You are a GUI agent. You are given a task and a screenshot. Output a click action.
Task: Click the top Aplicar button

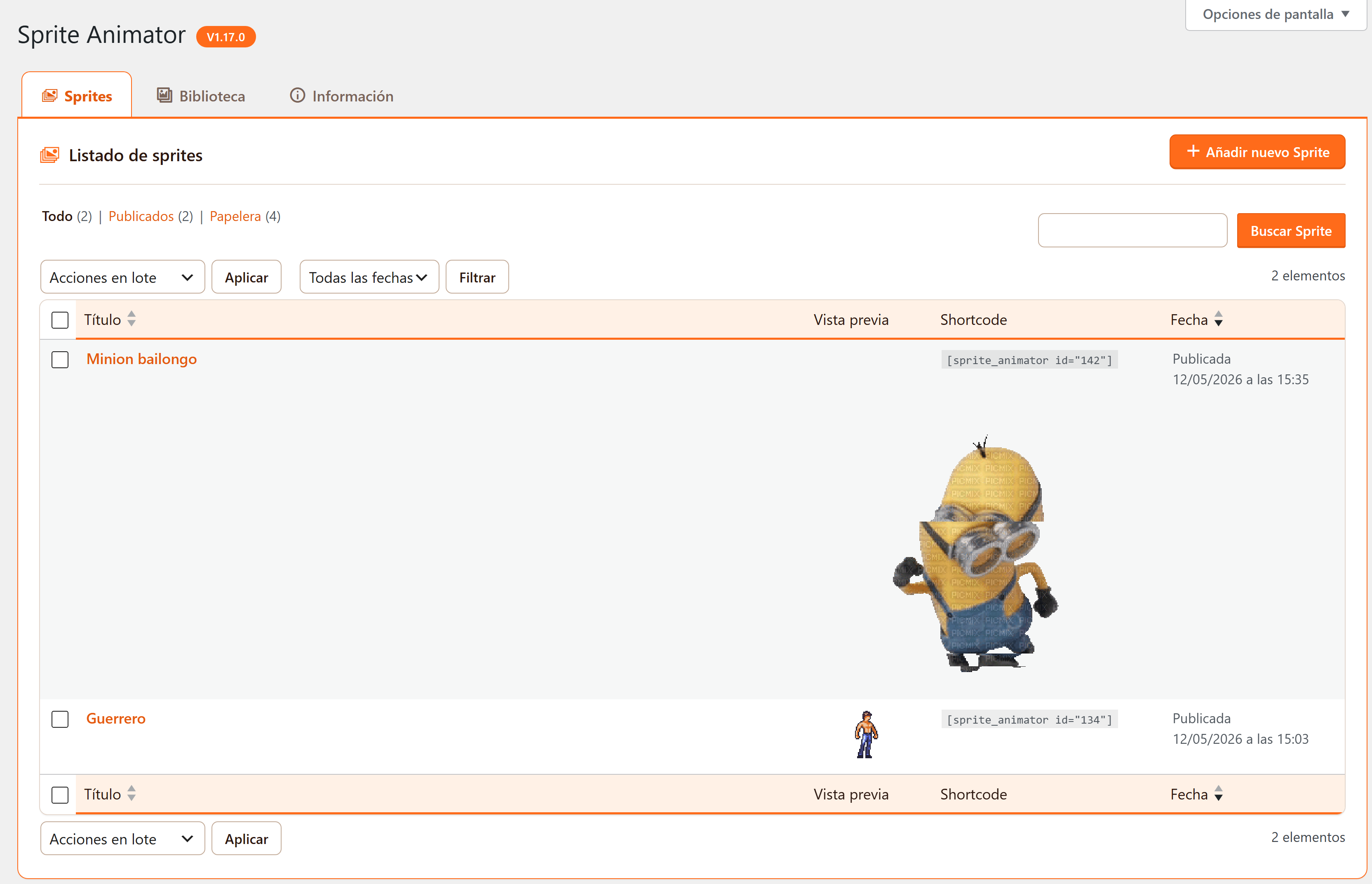(x=247, y=277)
